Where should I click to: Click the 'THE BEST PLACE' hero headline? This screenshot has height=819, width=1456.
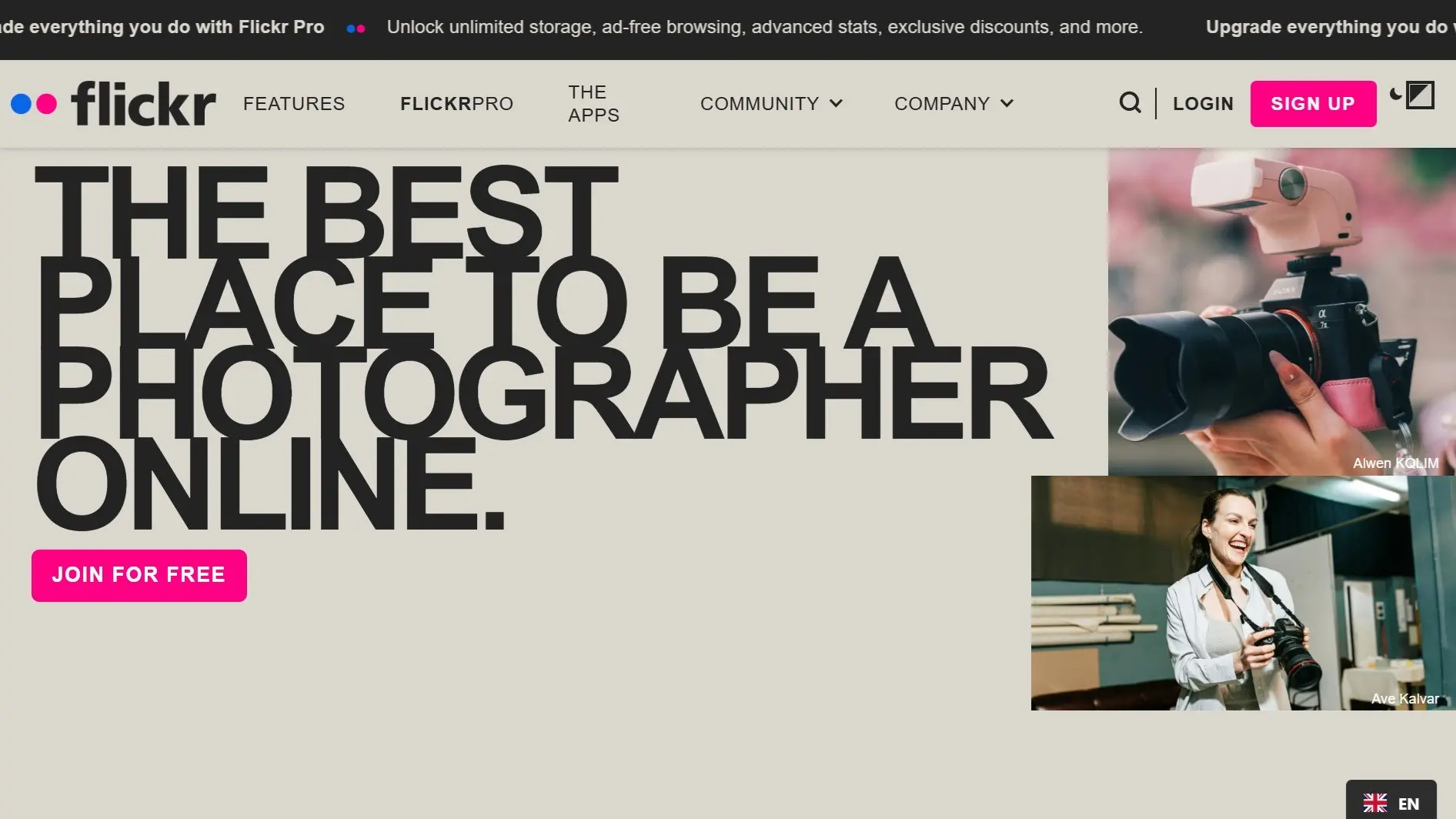(x=539, y=346)
